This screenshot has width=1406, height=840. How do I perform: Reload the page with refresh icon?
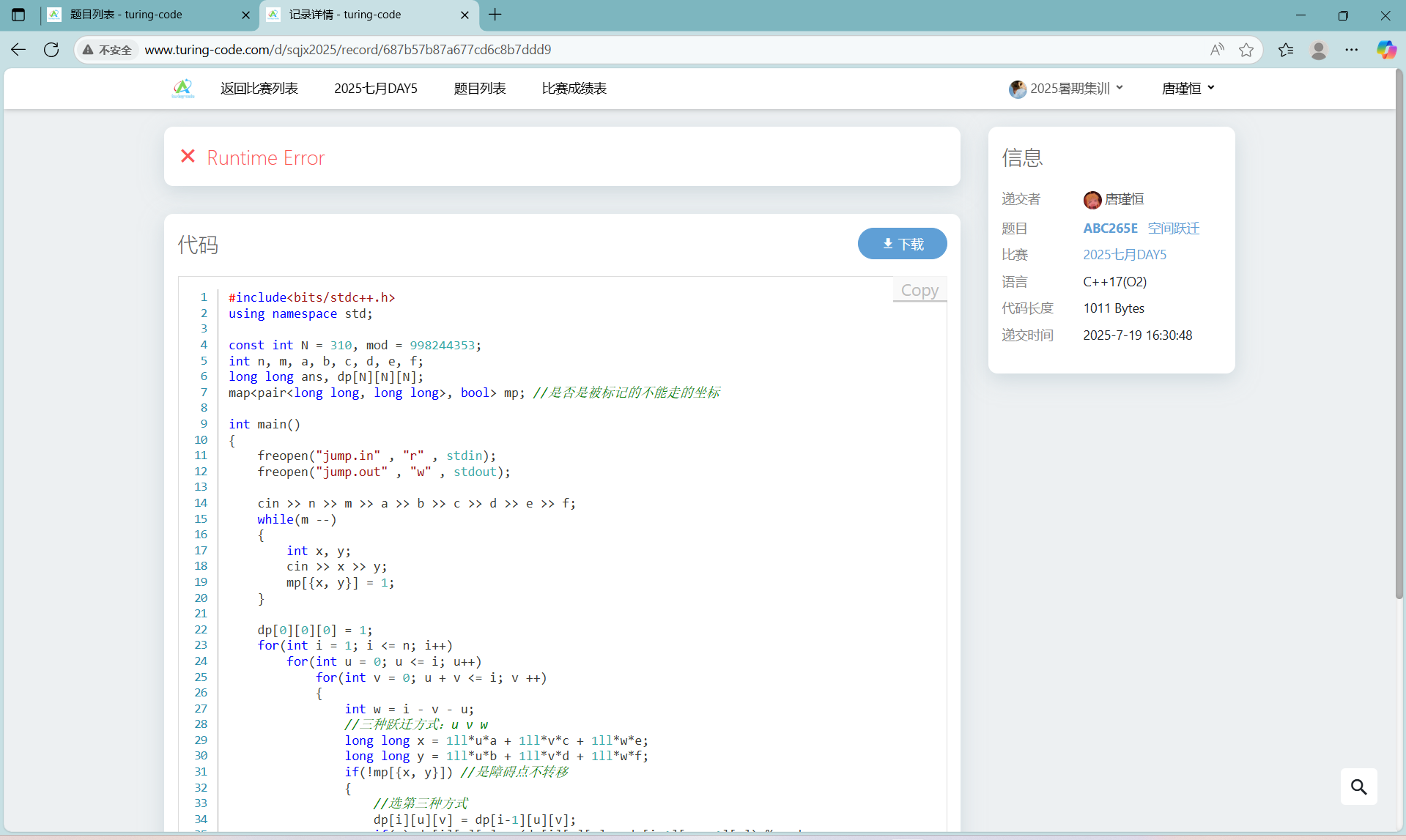click(51, 50)
